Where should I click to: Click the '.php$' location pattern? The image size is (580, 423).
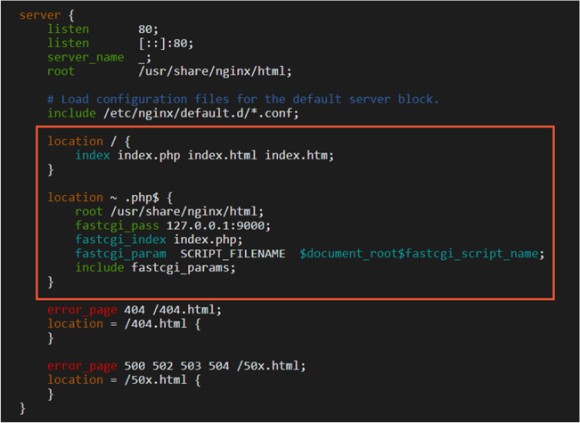click(x=142, y=197)
